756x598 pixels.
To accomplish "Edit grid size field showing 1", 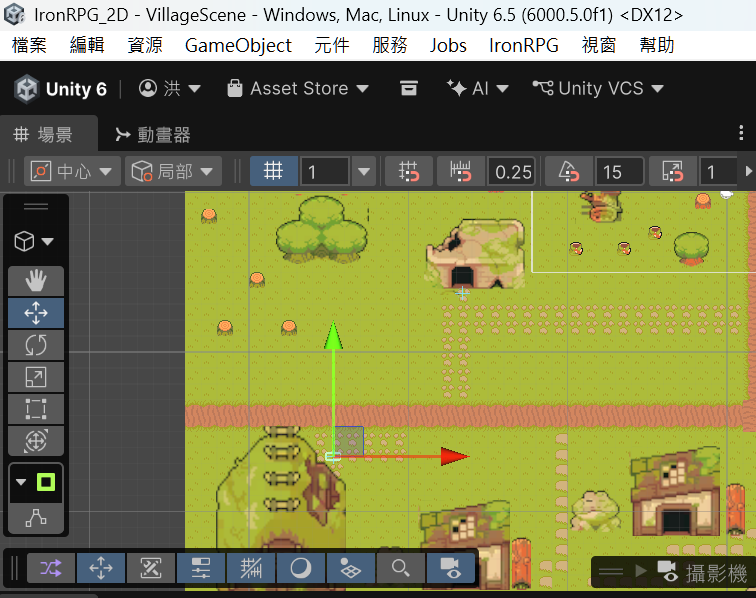I will (x=324, y=172).
